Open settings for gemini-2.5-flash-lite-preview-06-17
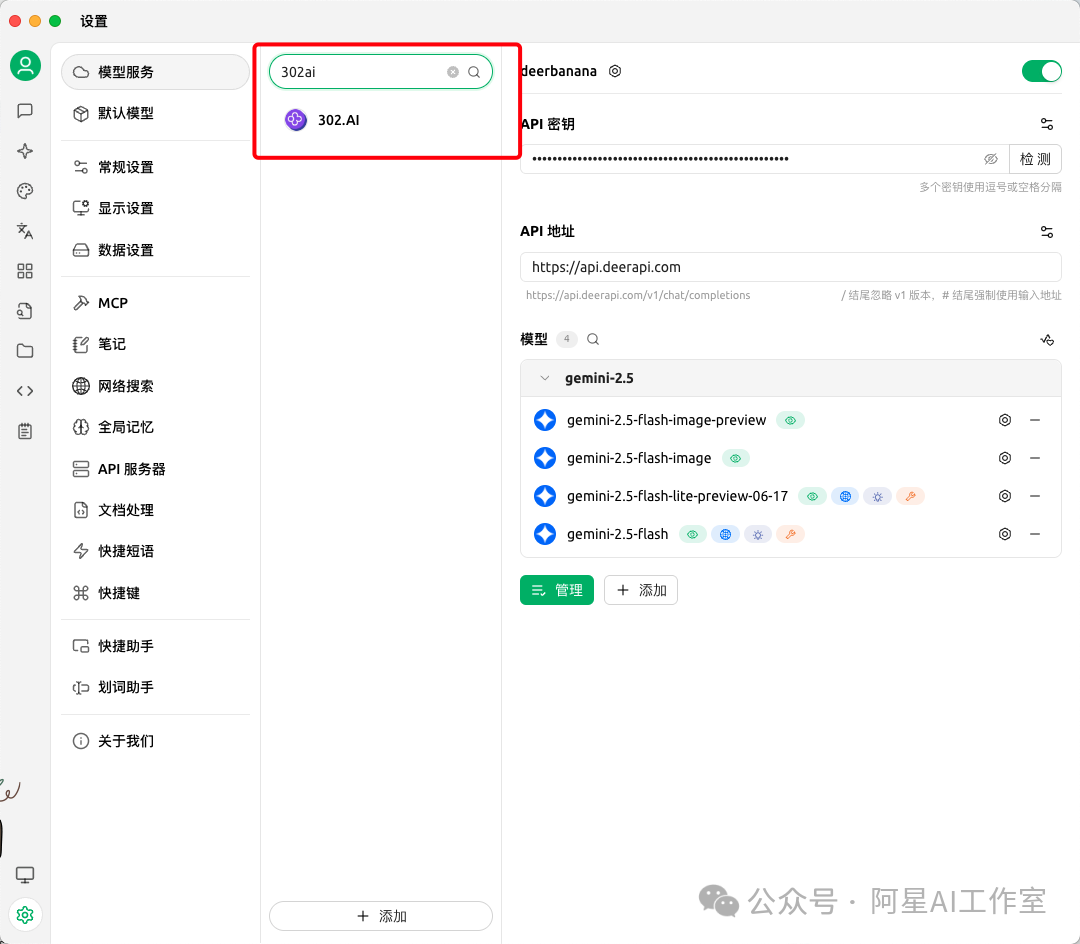Screen dimensions: 1080x944 (x=1005, y=496)
